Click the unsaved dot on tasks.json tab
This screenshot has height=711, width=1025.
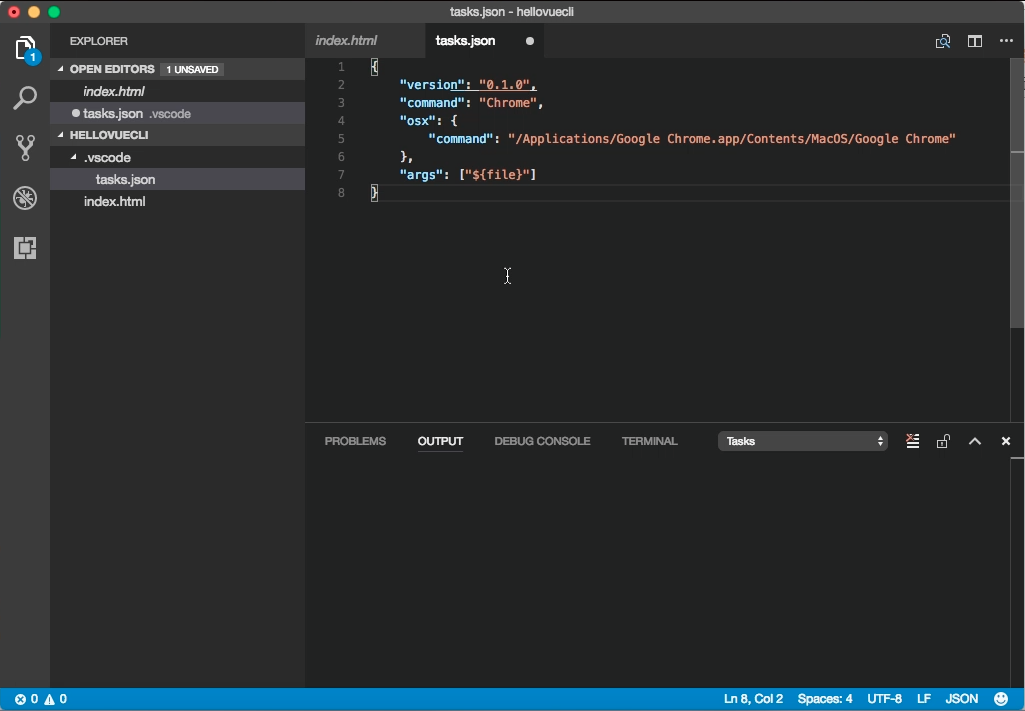529,41
